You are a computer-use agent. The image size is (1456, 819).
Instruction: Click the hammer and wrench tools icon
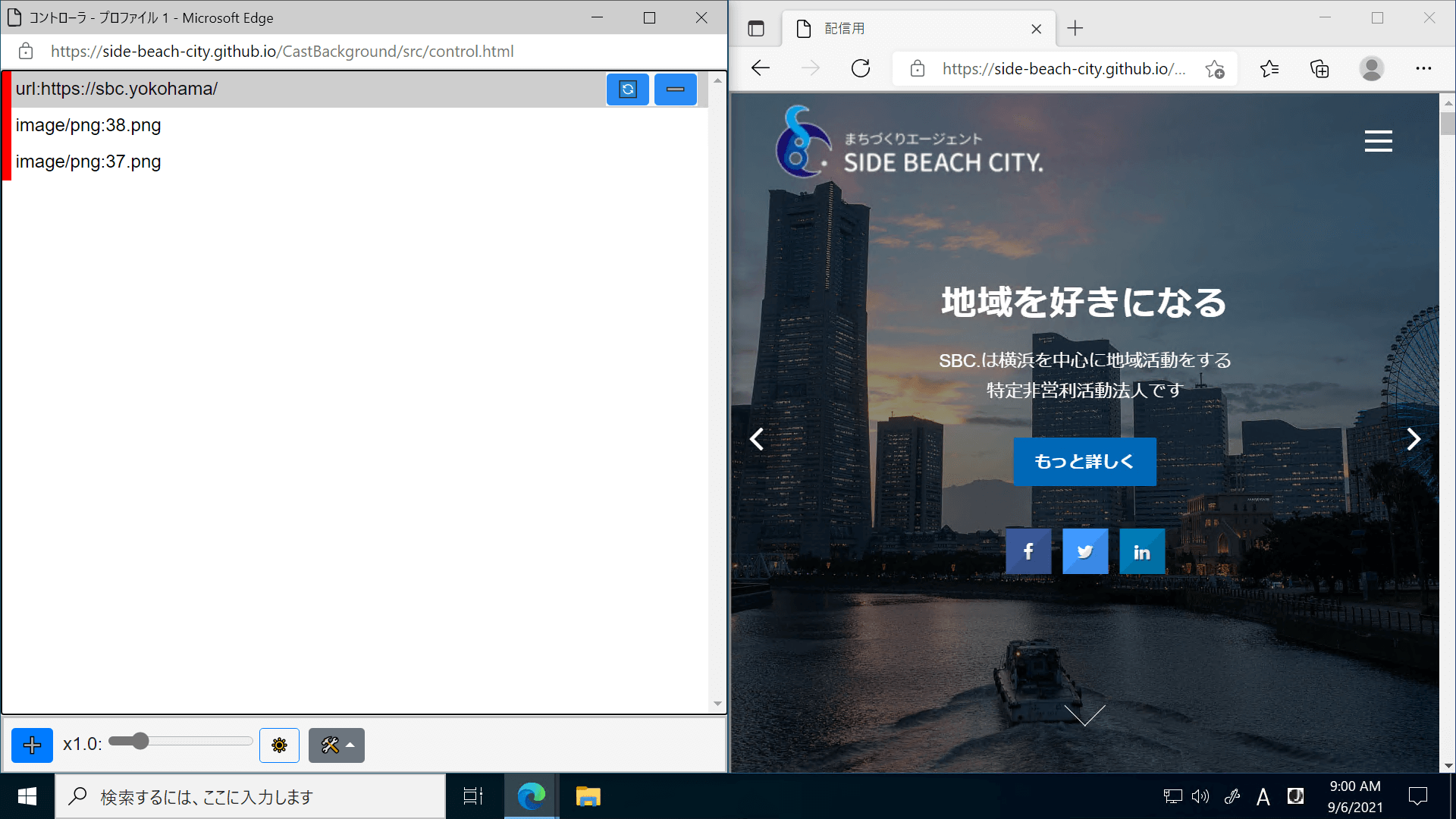[x=329, y=745]
